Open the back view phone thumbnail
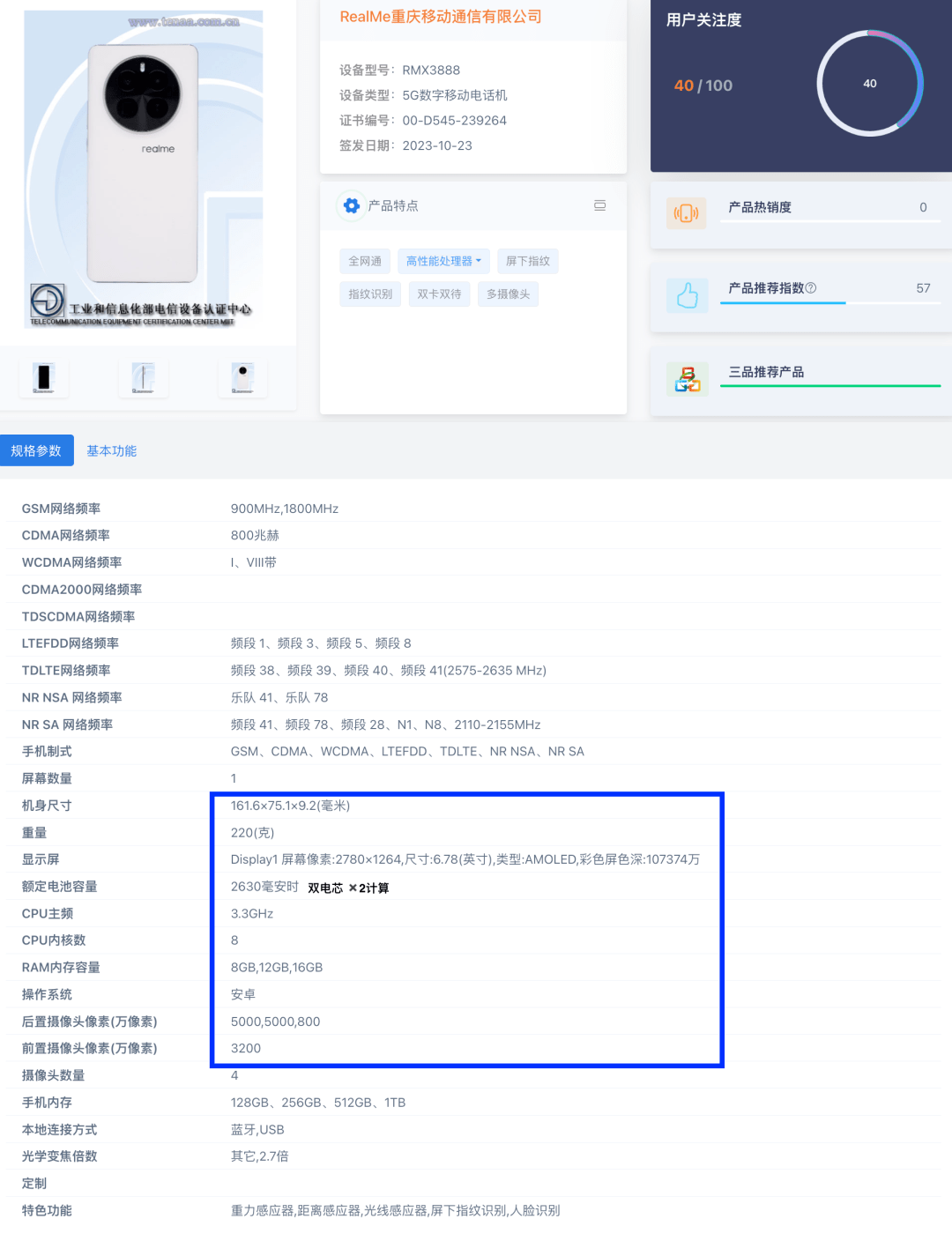This screenshot has height=1241, width=952. click(x=242, y=377)
